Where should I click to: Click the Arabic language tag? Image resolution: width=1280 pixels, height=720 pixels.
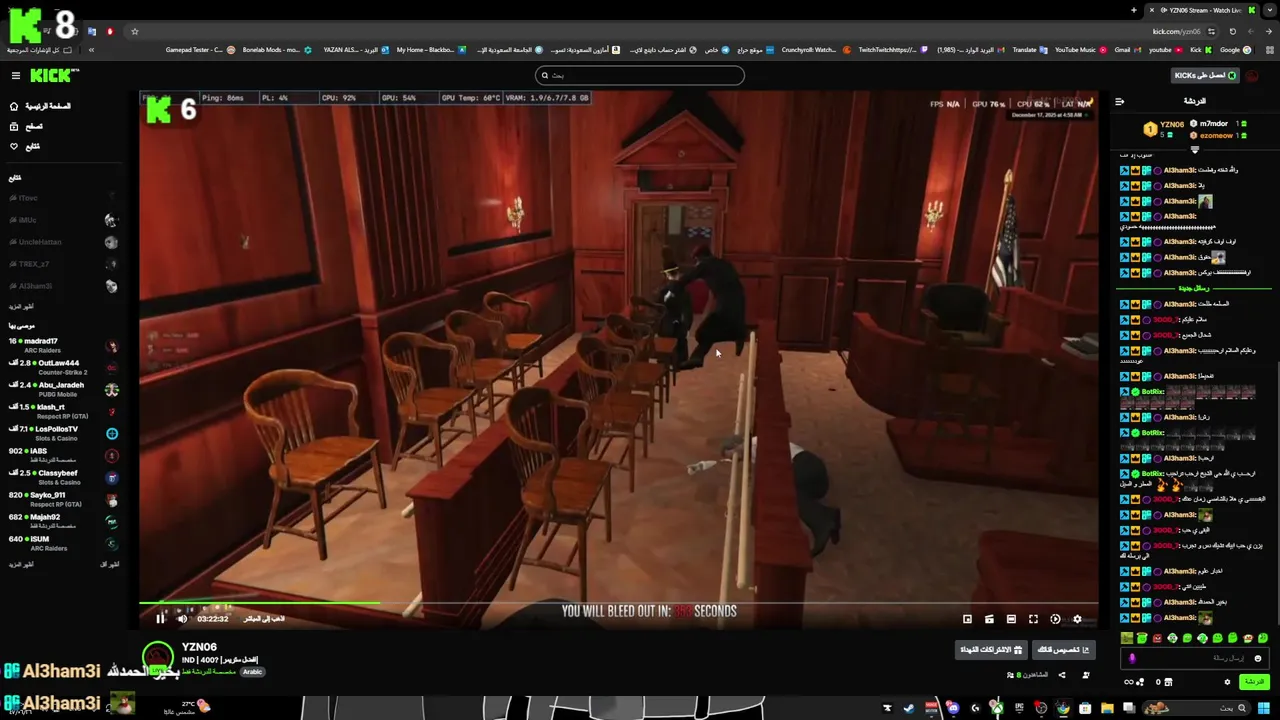[x=252, y=672]
